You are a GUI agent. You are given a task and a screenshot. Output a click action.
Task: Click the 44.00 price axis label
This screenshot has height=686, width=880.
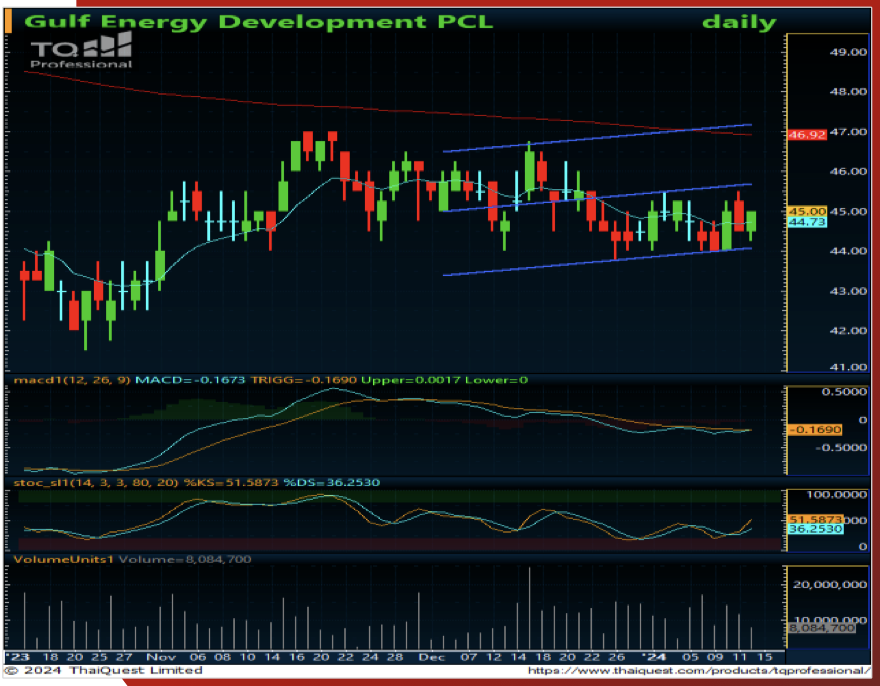pyautogui.click(x=848, y=251)
